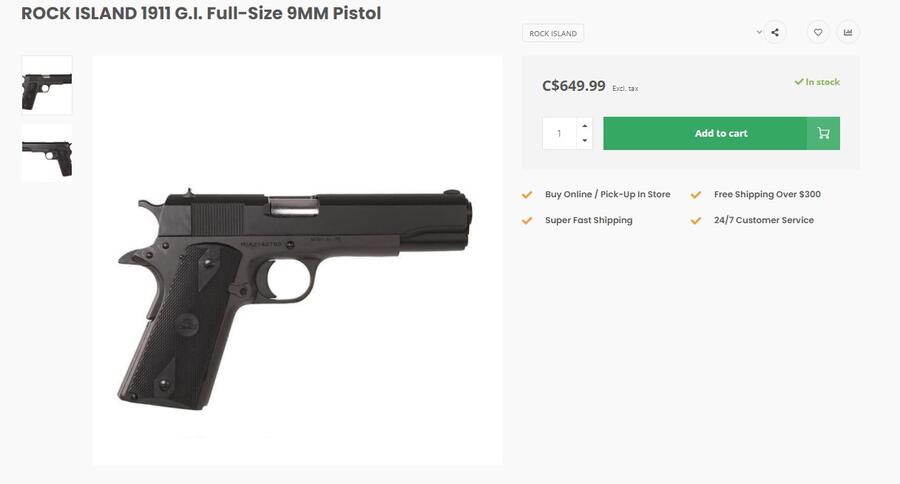Image resolution: width=900 pixels, height=484 pixels.
Task: Click the quantity input field
Action: (560, 133)
